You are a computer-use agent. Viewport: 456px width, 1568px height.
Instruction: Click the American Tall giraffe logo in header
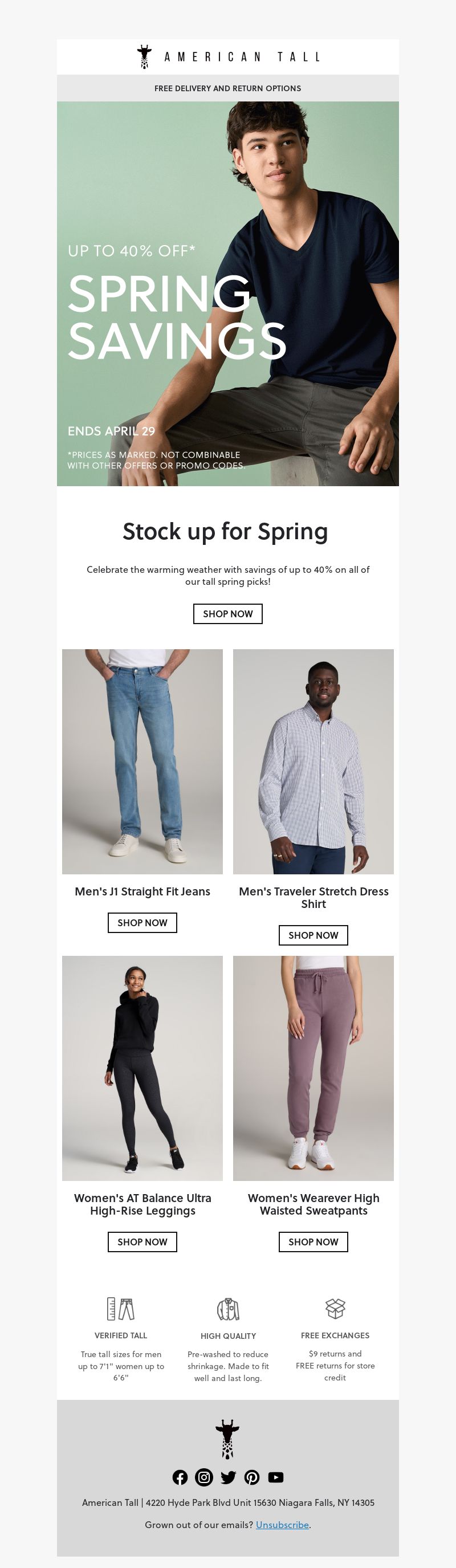229,56
